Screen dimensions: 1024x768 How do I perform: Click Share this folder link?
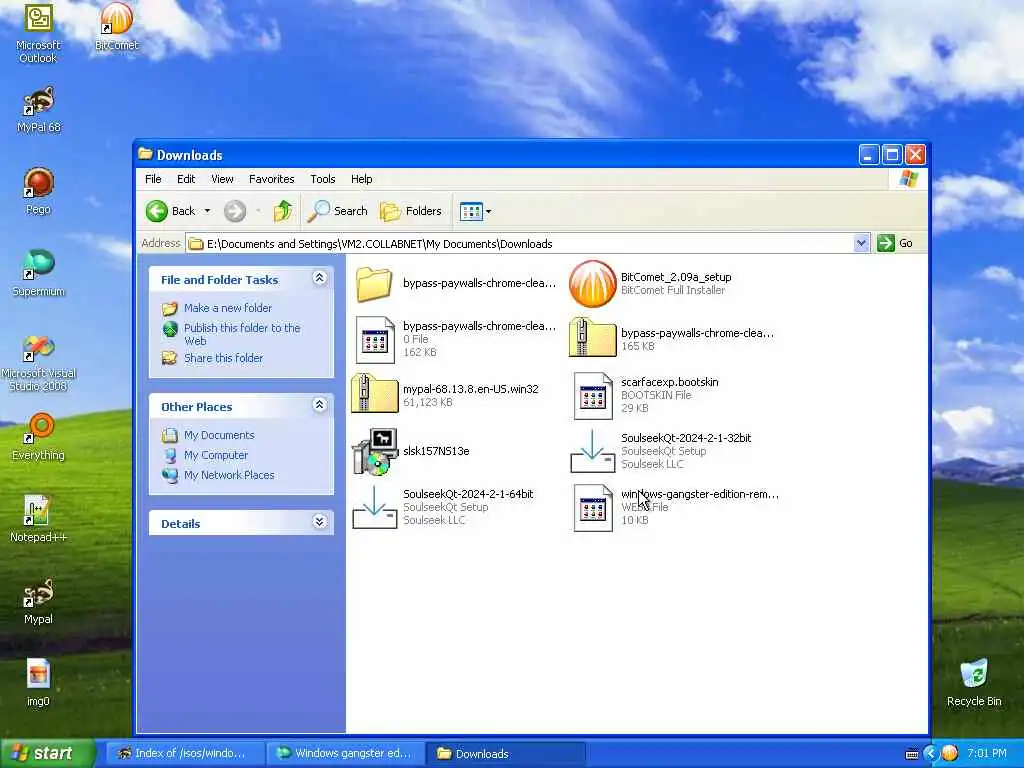(x=223, y=358)
